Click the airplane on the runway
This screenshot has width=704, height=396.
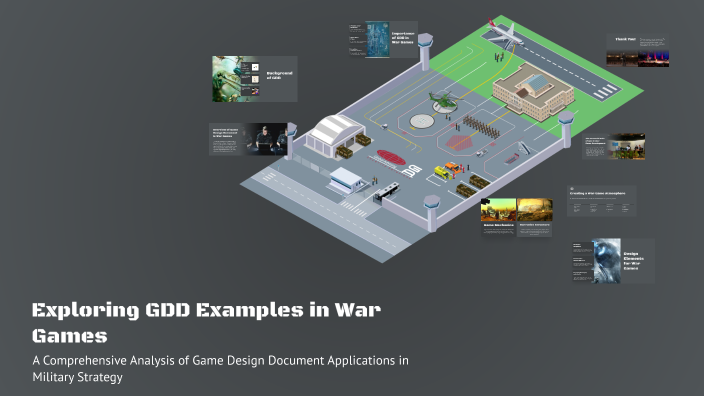[504, 33]
